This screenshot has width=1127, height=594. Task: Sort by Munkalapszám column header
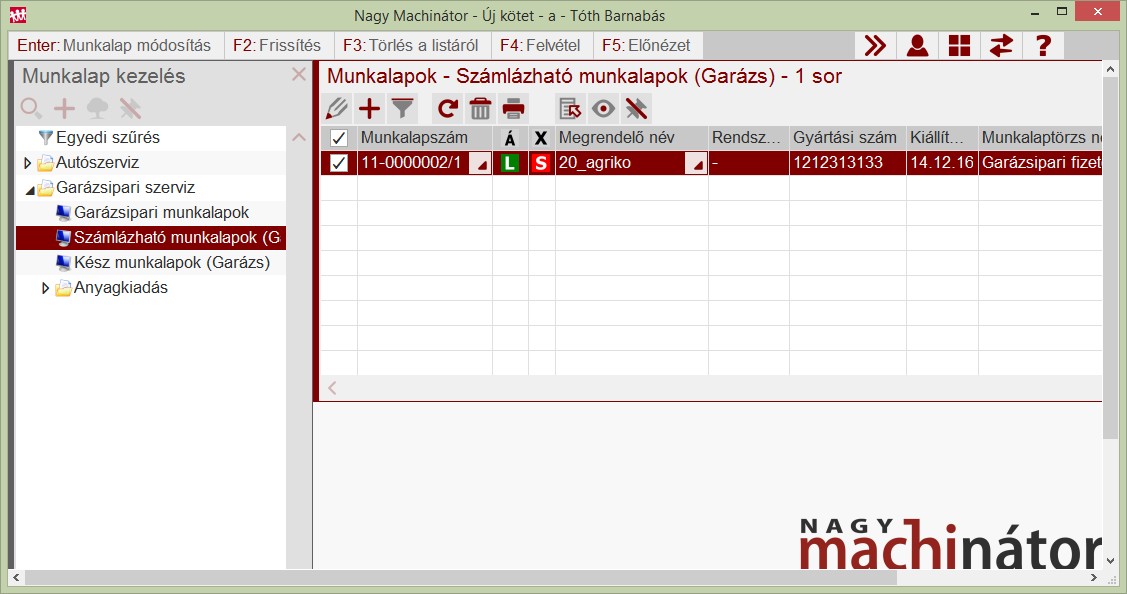[x=424, y=138]
